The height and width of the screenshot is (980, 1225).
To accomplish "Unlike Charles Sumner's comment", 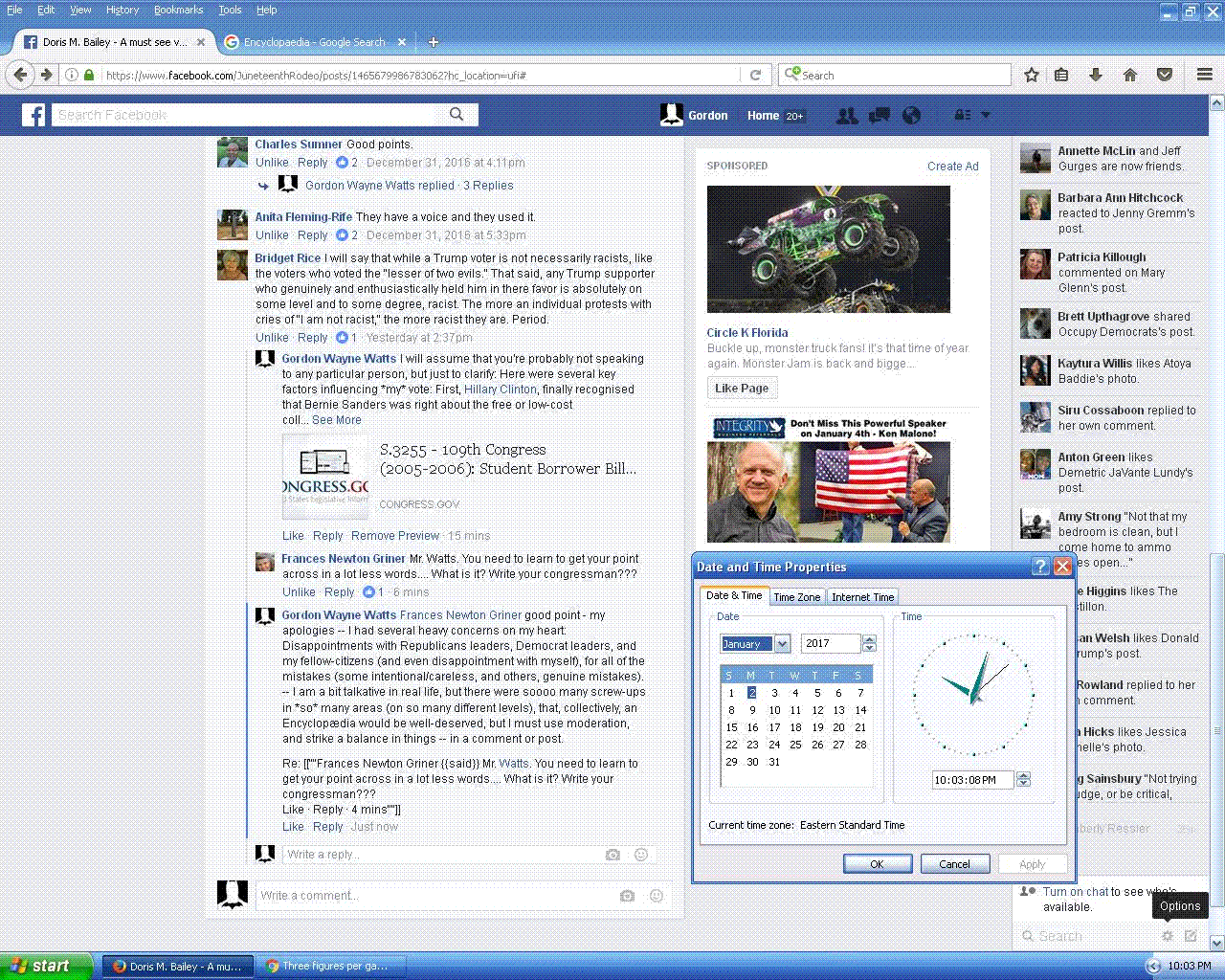I will pyautogui.click(x=272, y=163).
